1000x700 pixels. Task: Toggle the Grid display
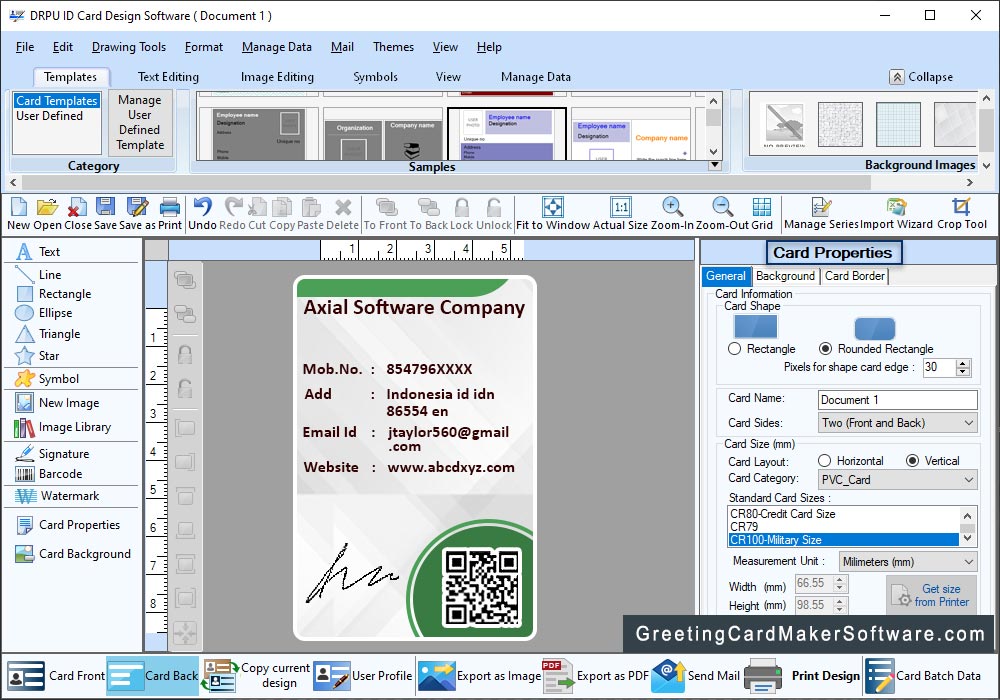(x=761, y=214)
